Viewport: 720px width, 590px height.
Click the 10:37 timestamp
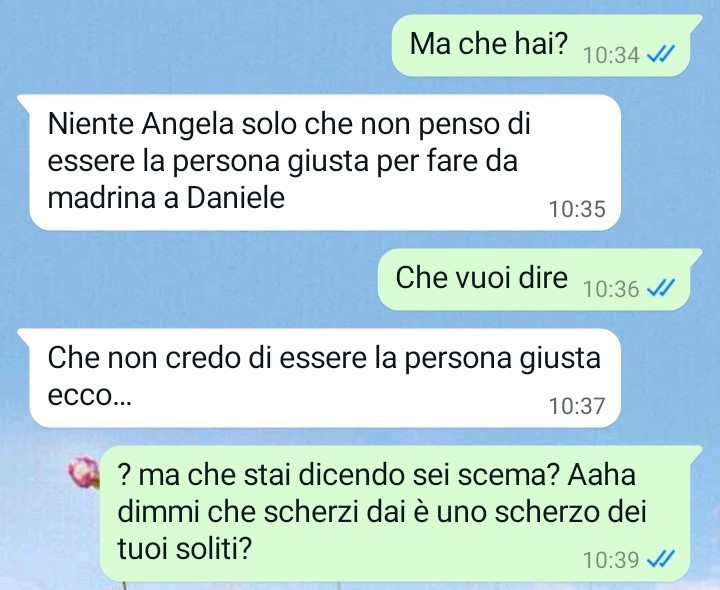[x=577, y=406]
